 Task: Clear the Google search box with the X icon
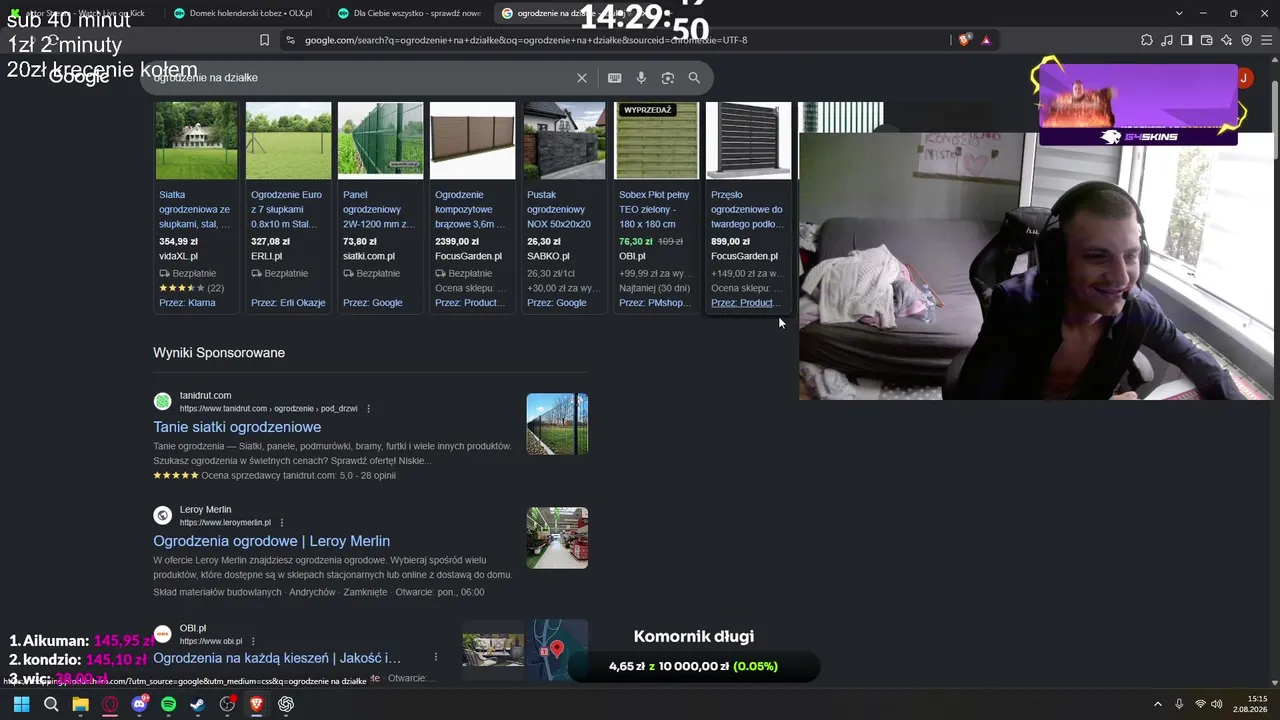click(582, 78)
